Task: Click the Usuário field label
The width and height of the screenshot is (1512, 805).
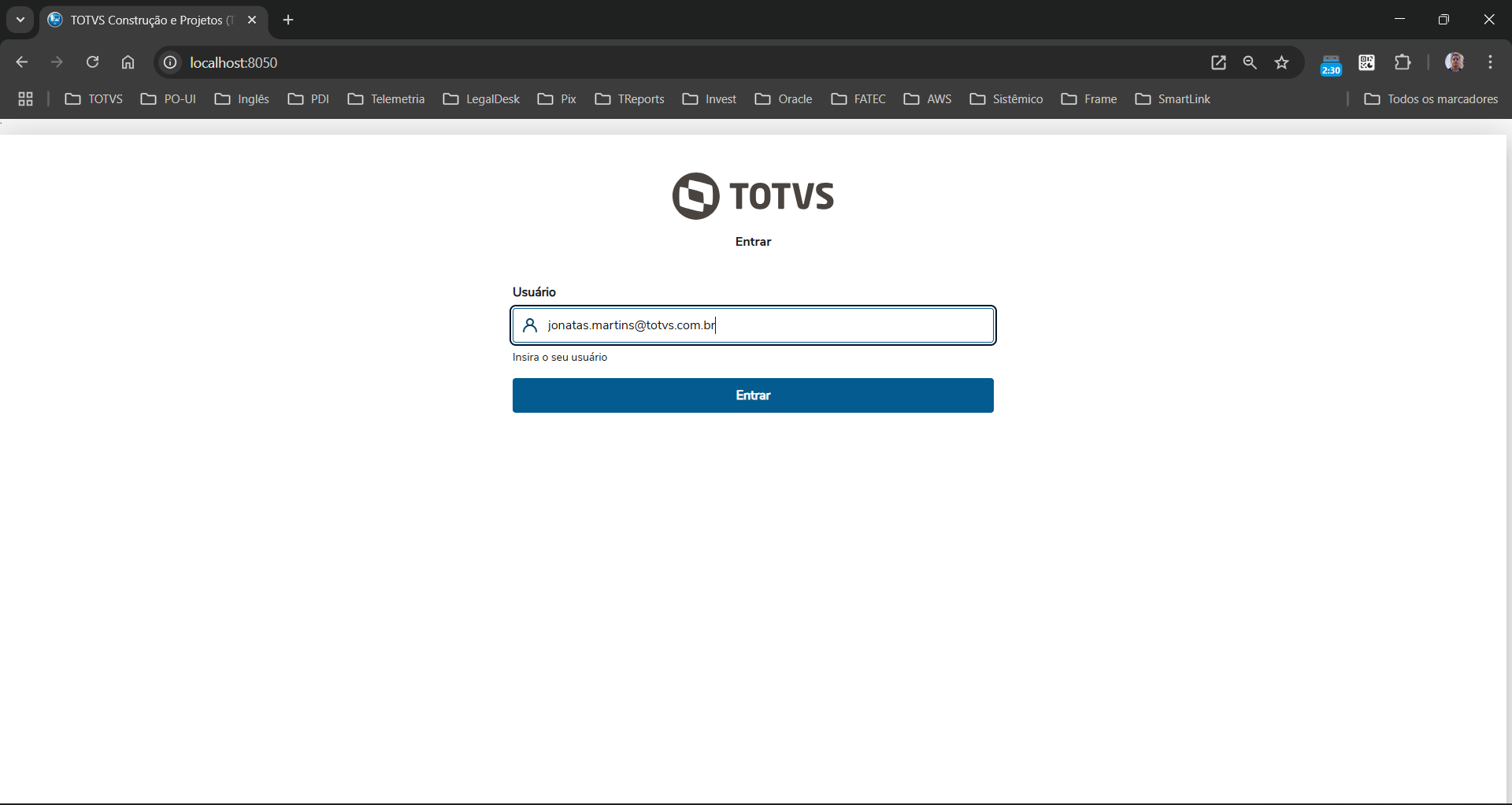Action: click(534, 292)
